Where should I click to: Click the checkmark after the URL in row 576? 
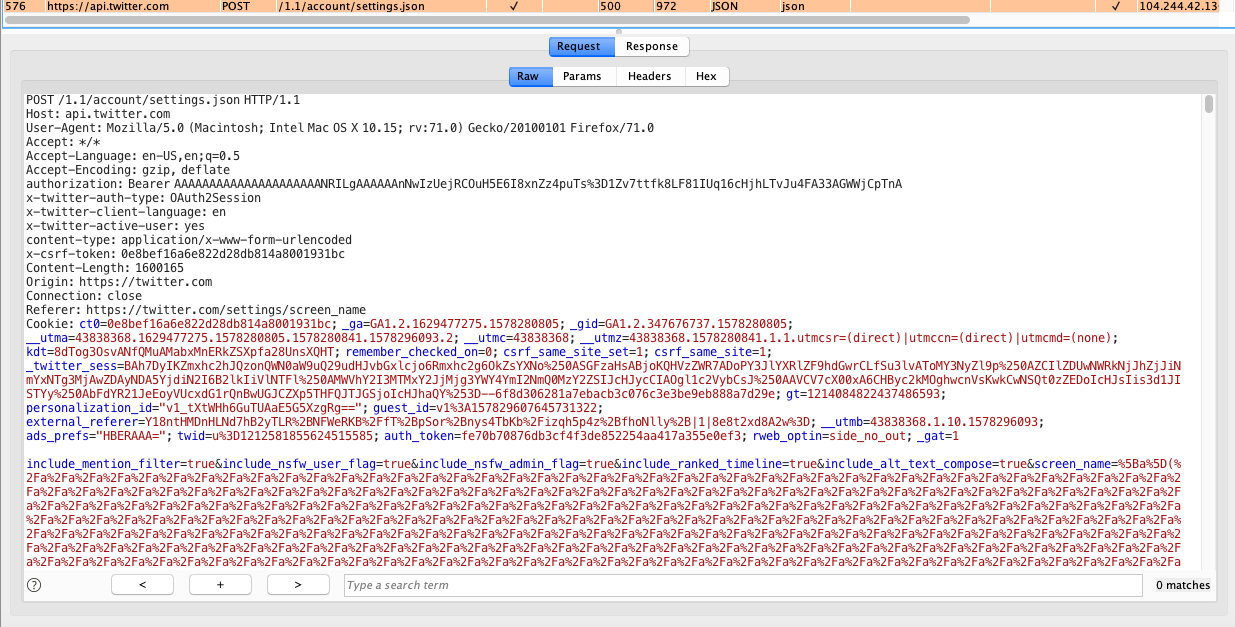[x=514, y=6]
